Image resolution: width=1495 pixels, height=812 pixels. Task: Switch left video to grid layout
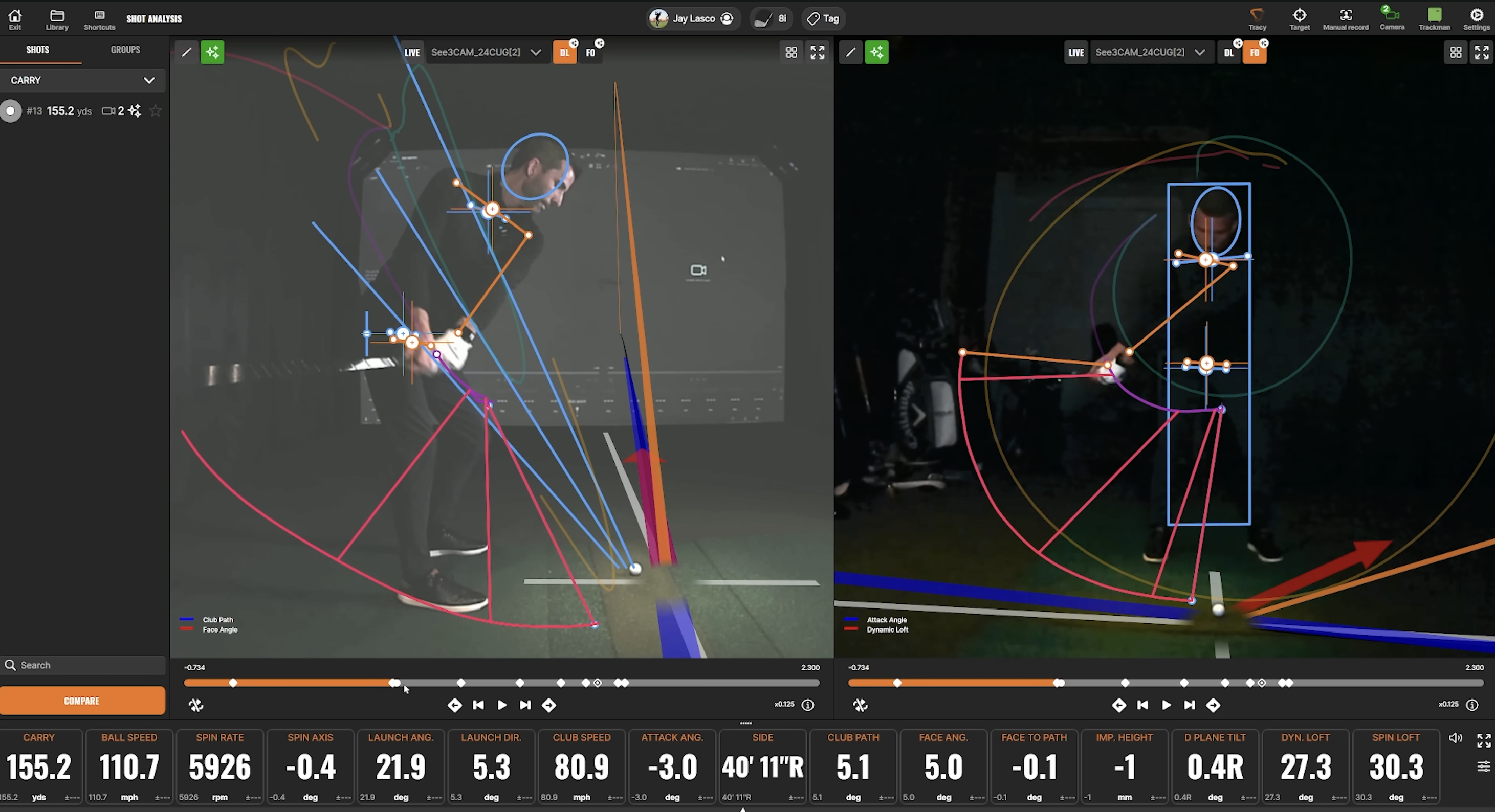click(791, 52)
